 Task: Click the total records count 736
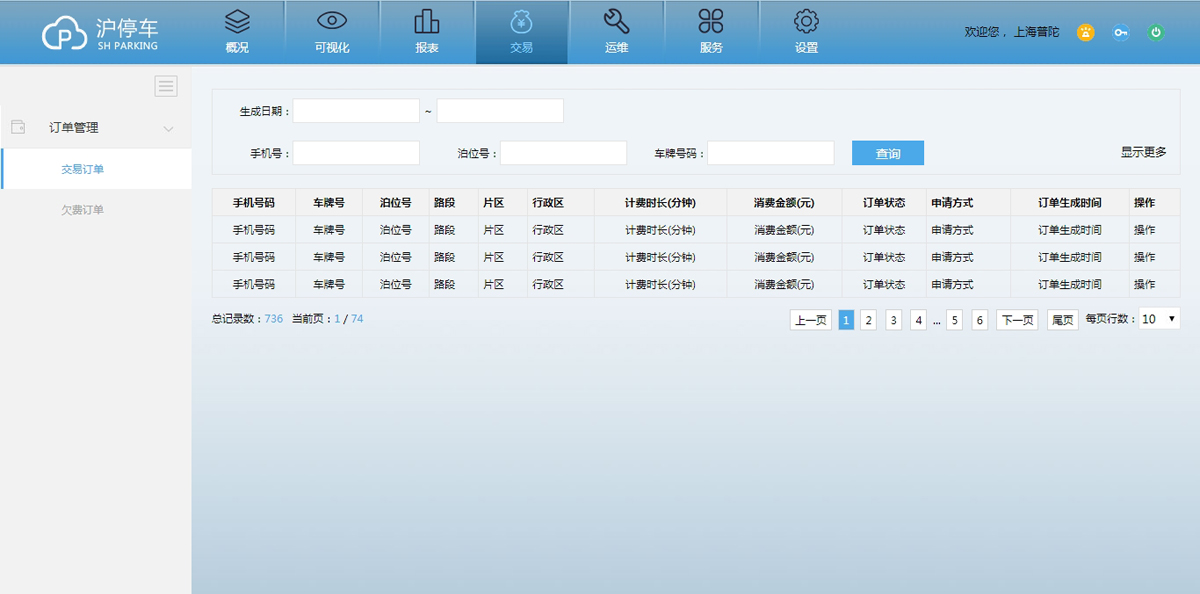274,319
